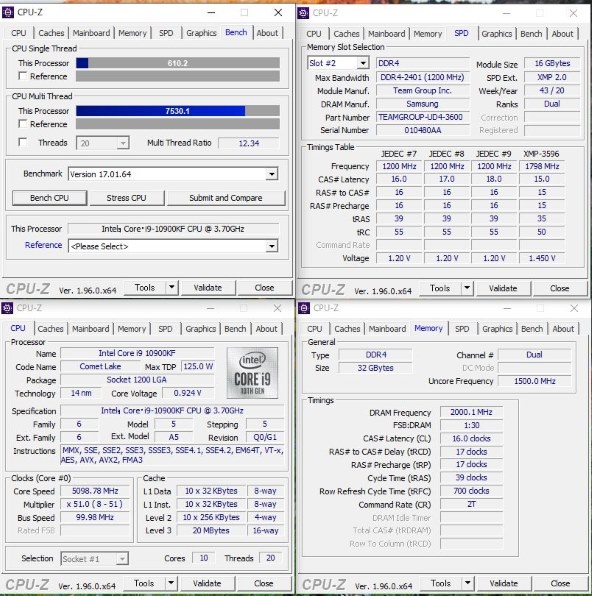Screen dimensions: 592x596
Task: Click the DRAM Manuf. Samsung value
Action: (422, 104)
